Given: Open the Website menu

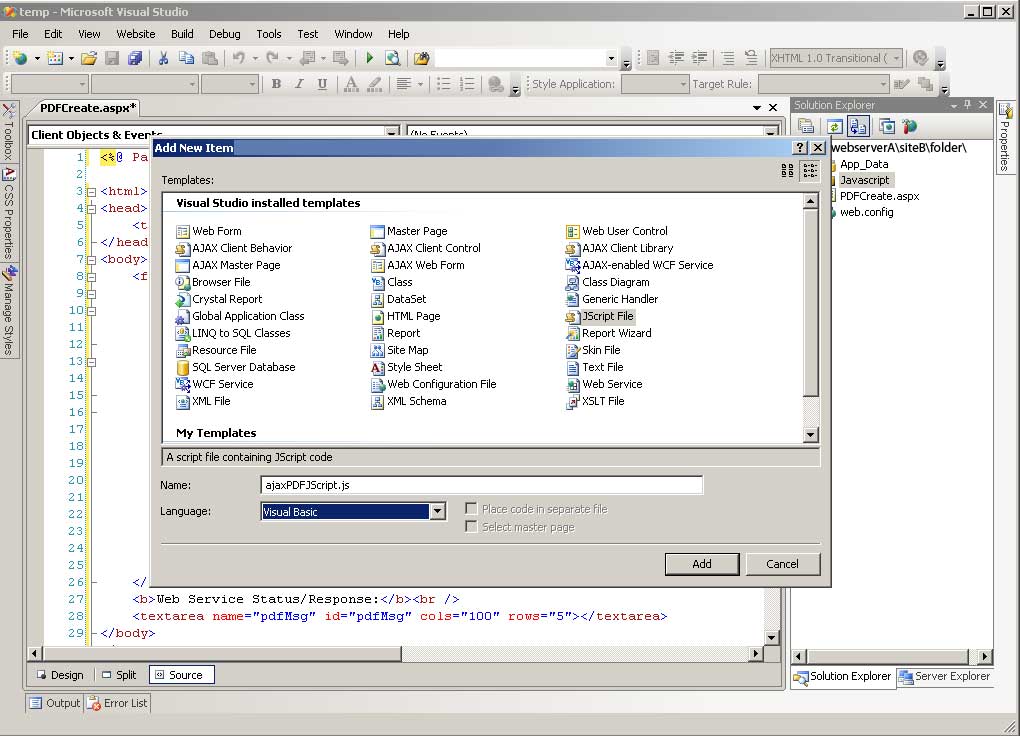Looking at the screenshot, I should pyautogui.click(x=135, y=34).
